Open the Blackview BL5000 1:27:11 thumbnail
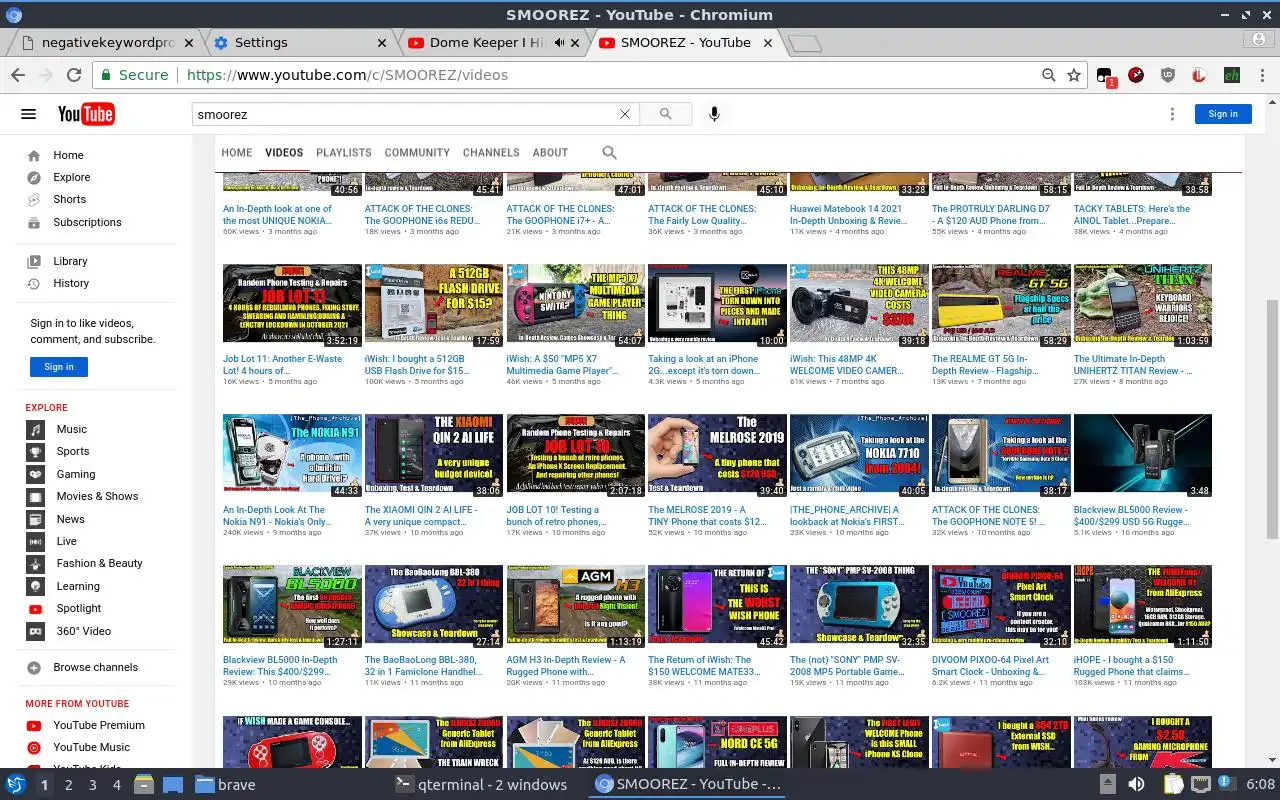Screen dimensions: 1280x800 292,604
